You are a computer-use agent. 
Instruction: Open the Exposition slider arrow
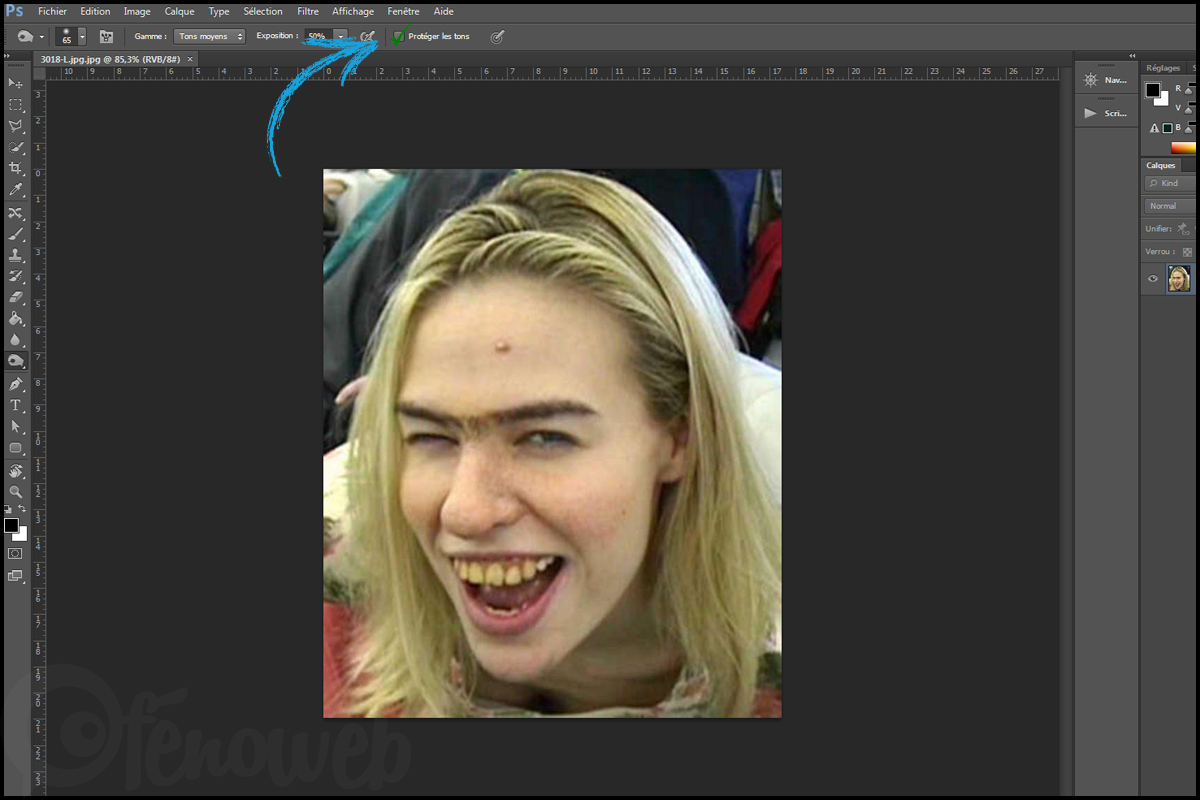[x=340, y=36]
